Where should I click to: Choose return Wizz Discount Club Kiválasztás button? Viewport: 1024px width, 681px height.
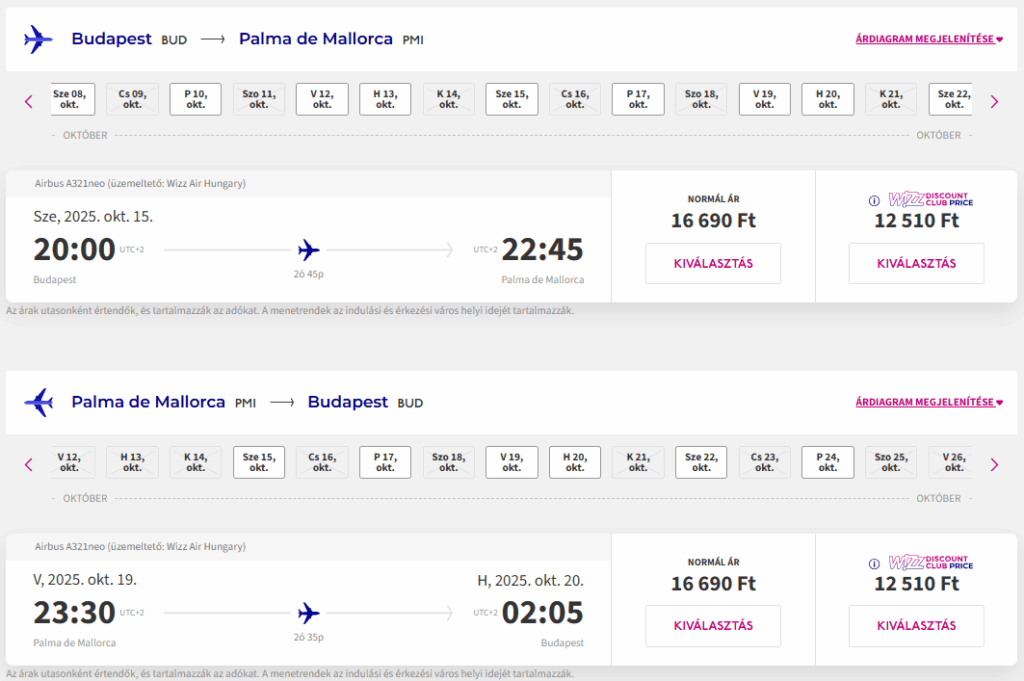[x=916, y=626]
